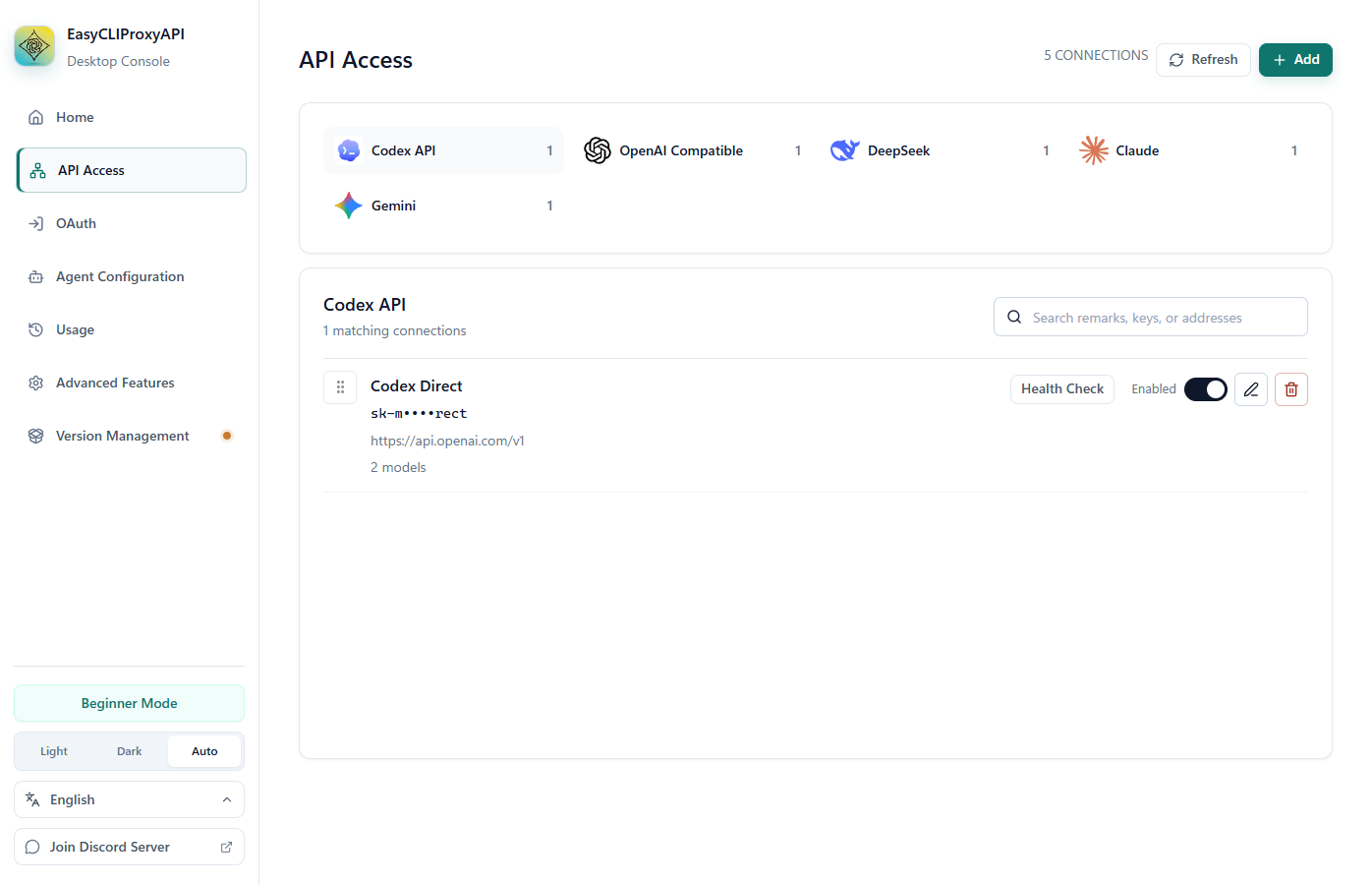
Task: Click the 1 matching connections text
Action: click(394, 330)
